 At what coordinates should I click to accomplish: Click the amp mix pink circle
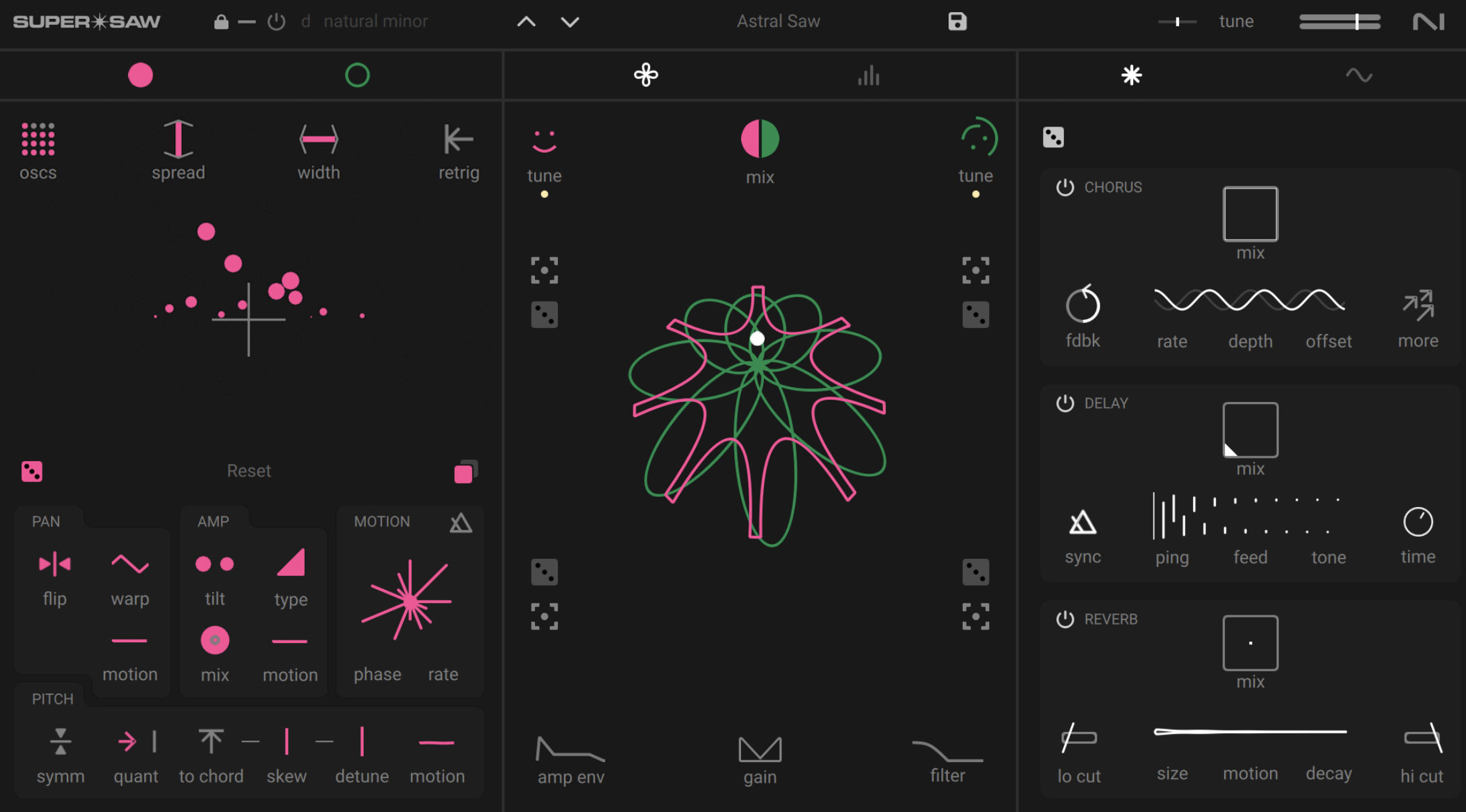pos(215,640)
